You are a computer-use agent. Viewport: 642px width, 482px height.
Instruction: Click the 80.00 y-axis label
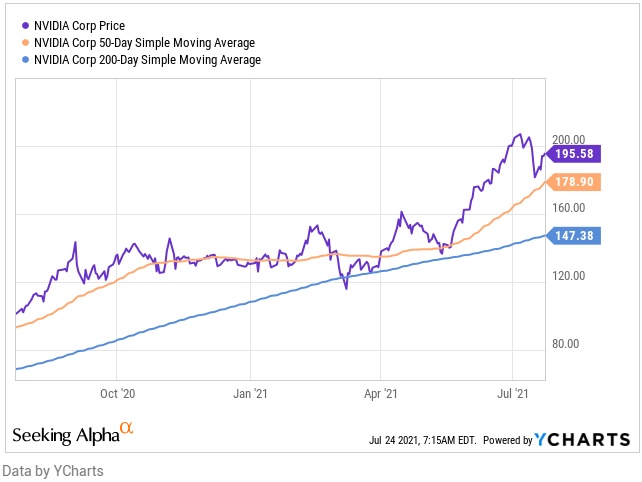tap(566, 344)
